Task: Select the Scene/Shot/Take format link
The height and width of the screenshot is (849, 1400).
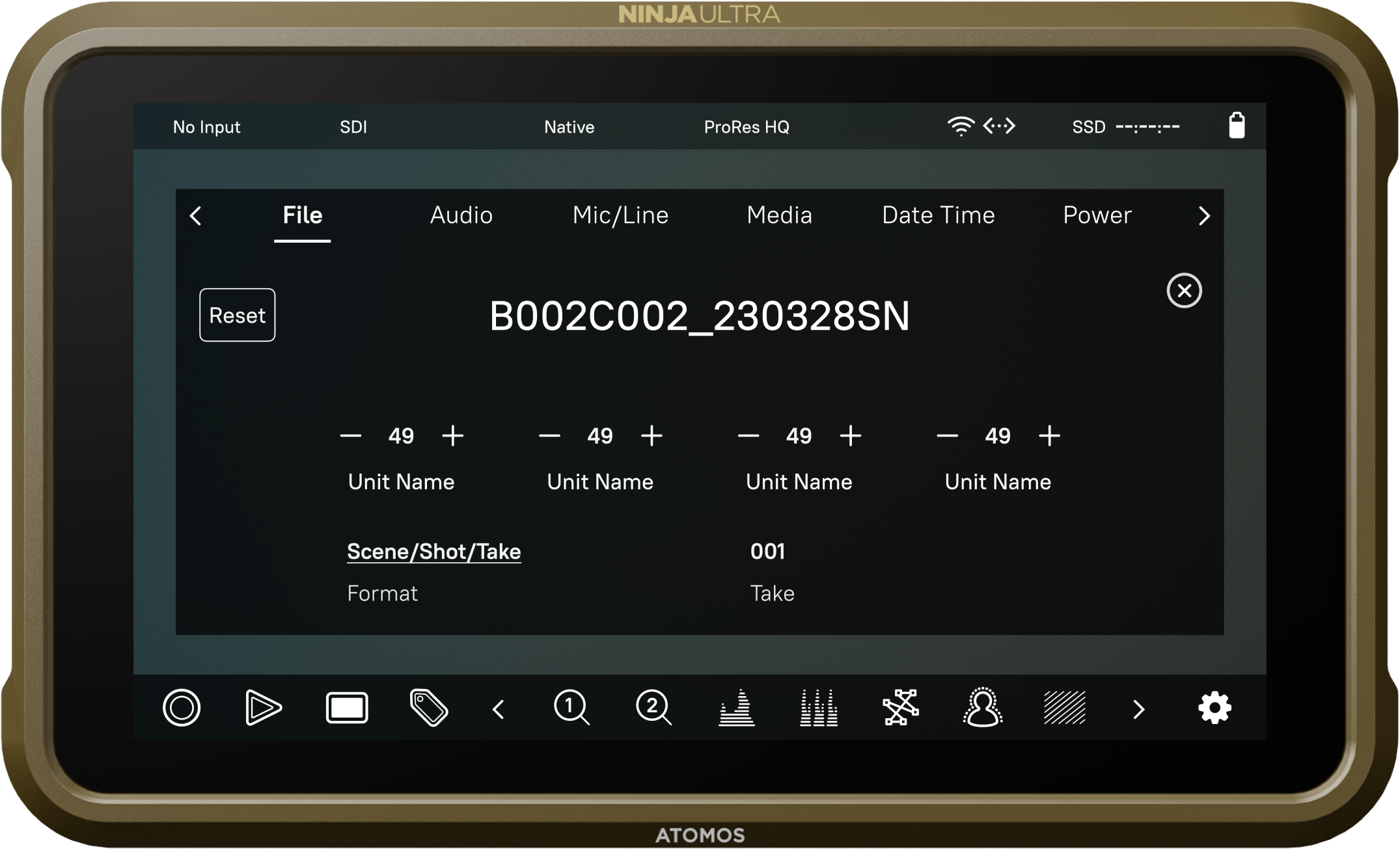Action: pos(433,552)
